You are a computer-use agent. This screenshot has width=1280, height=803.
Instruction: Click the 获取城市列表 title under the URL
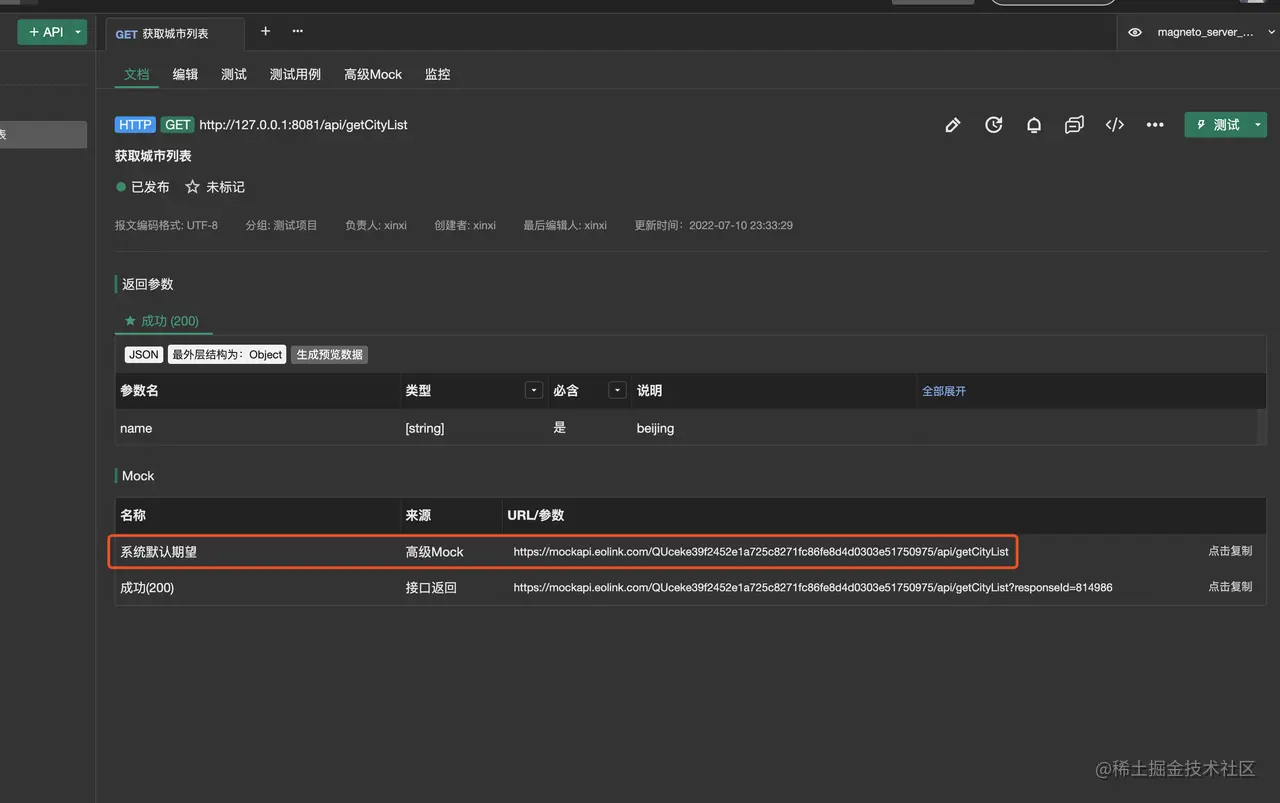(153, 156)
